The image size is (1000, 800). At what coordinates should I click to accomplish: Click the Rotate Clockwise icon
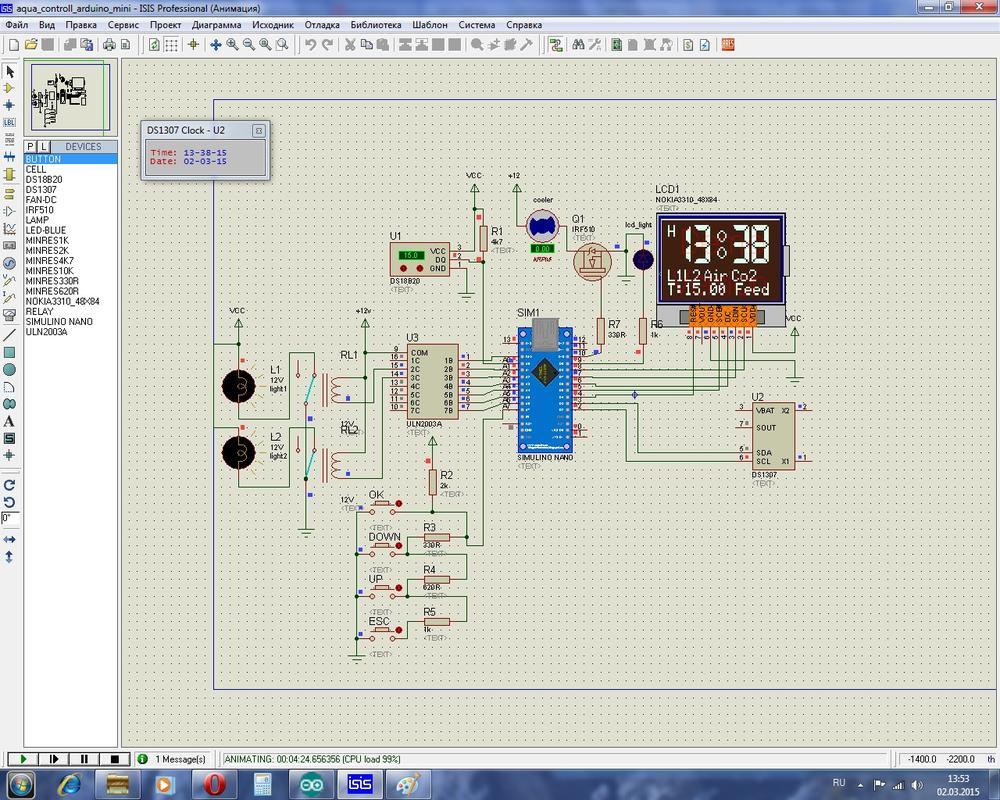point(10,484)
